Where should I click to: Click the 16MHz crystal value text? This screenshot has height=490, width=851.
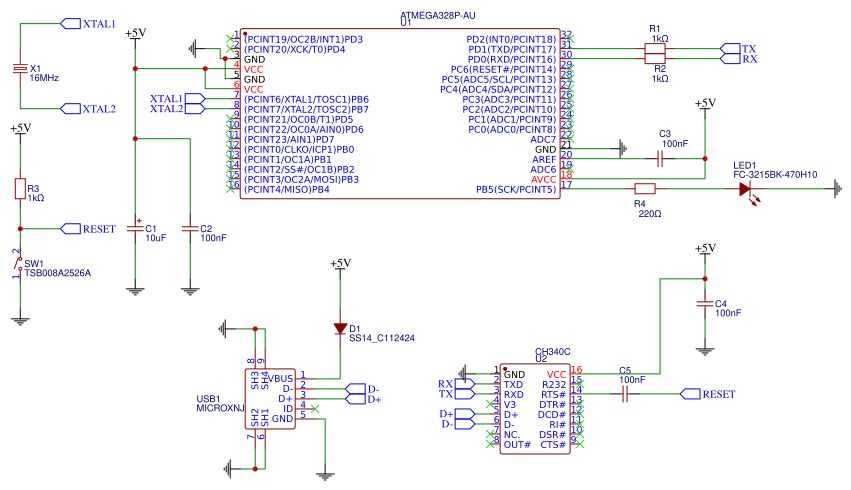click(x=44, y=78)
